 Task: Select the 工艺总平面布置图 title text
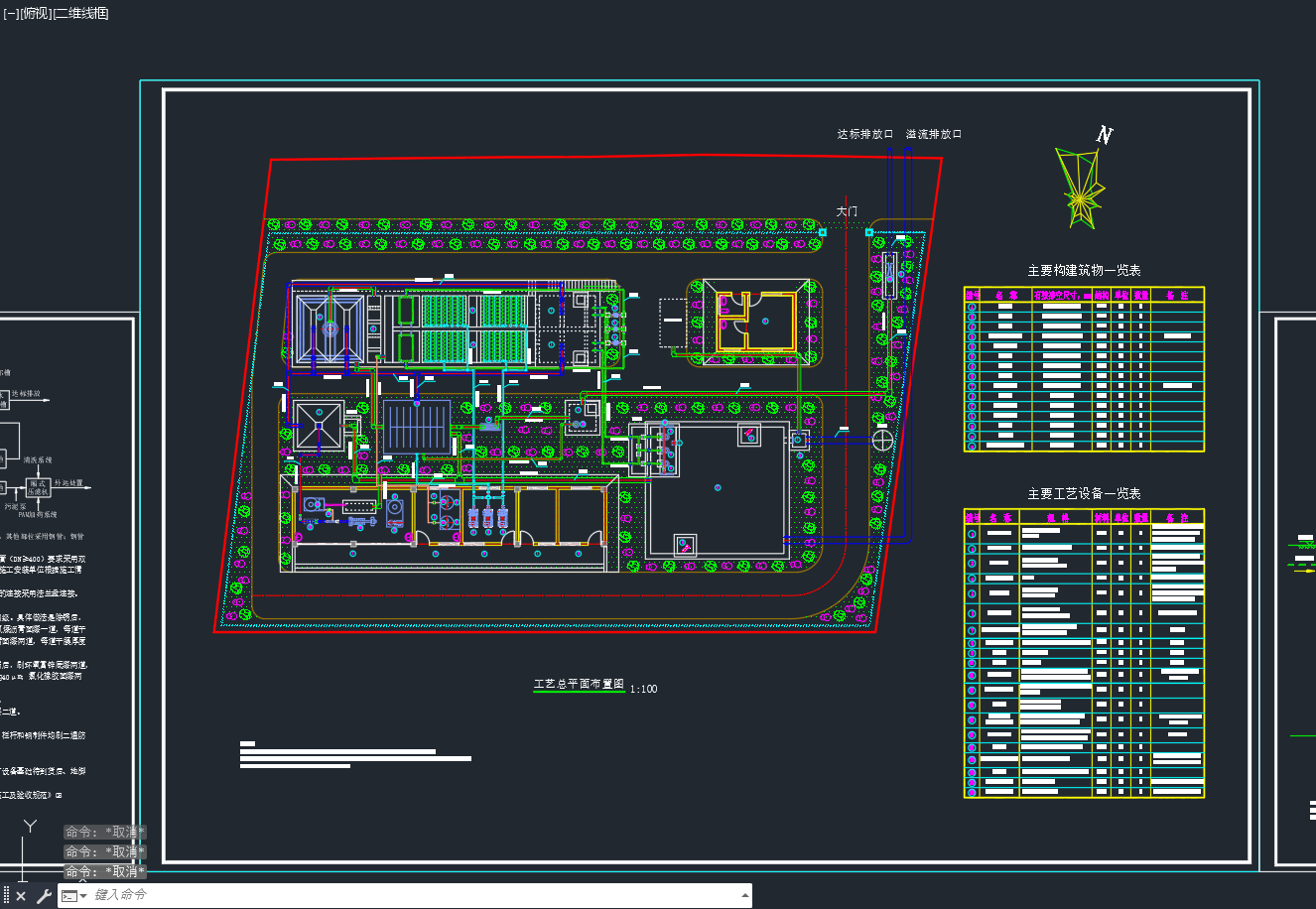pos(579,684)
